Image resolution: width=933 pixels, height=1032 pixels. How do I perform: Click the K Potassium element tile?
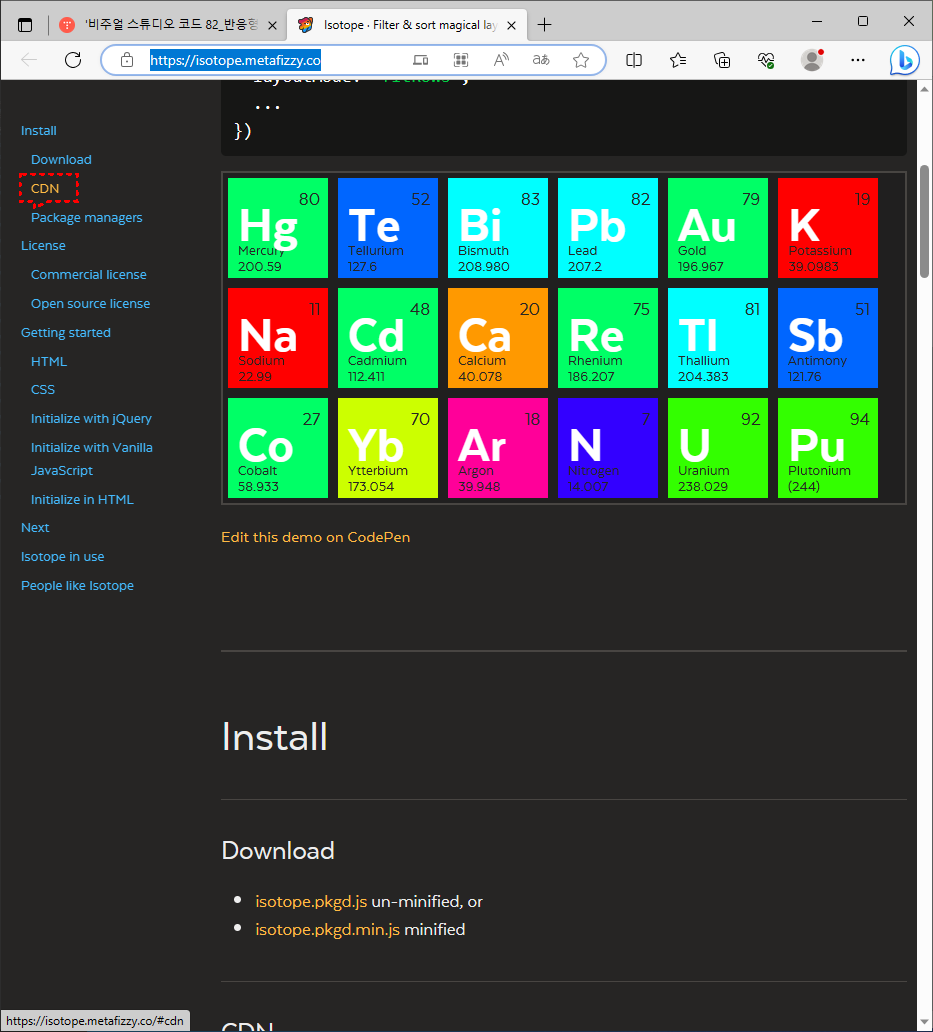click(x=827, y=228)
